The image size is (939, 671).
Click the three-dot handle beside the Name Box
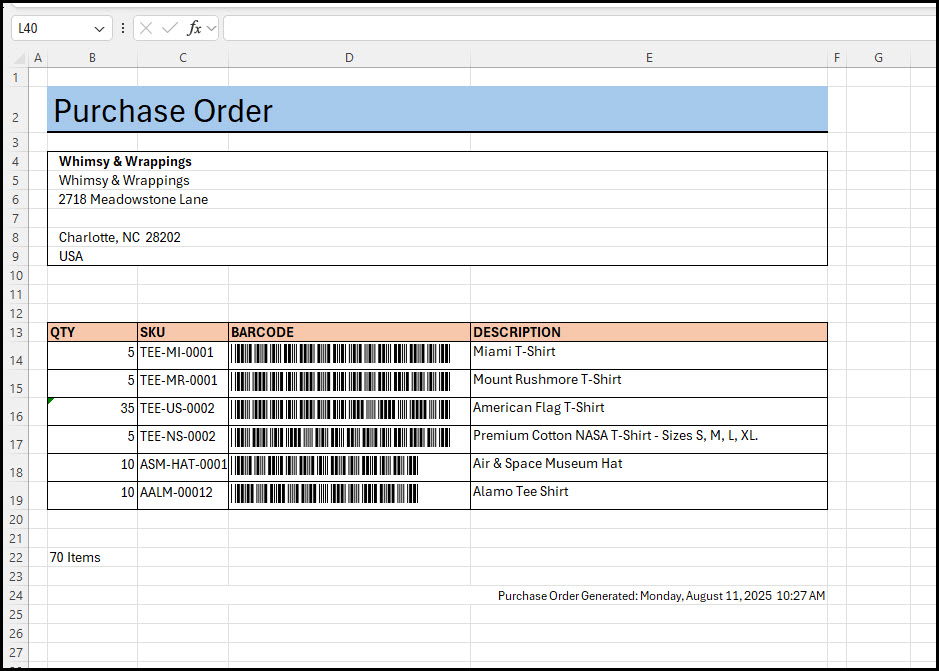click(123, 28)
